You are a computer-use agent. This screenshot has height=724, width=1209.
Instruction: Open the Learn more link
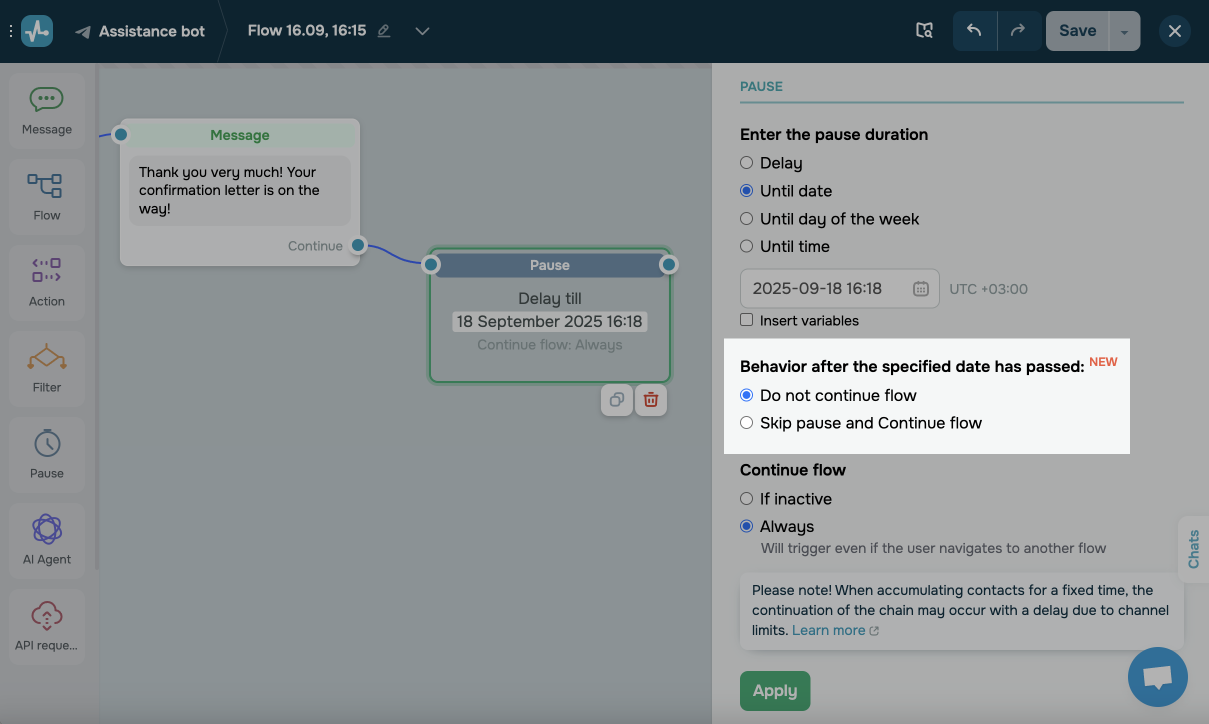click(829, 630)
